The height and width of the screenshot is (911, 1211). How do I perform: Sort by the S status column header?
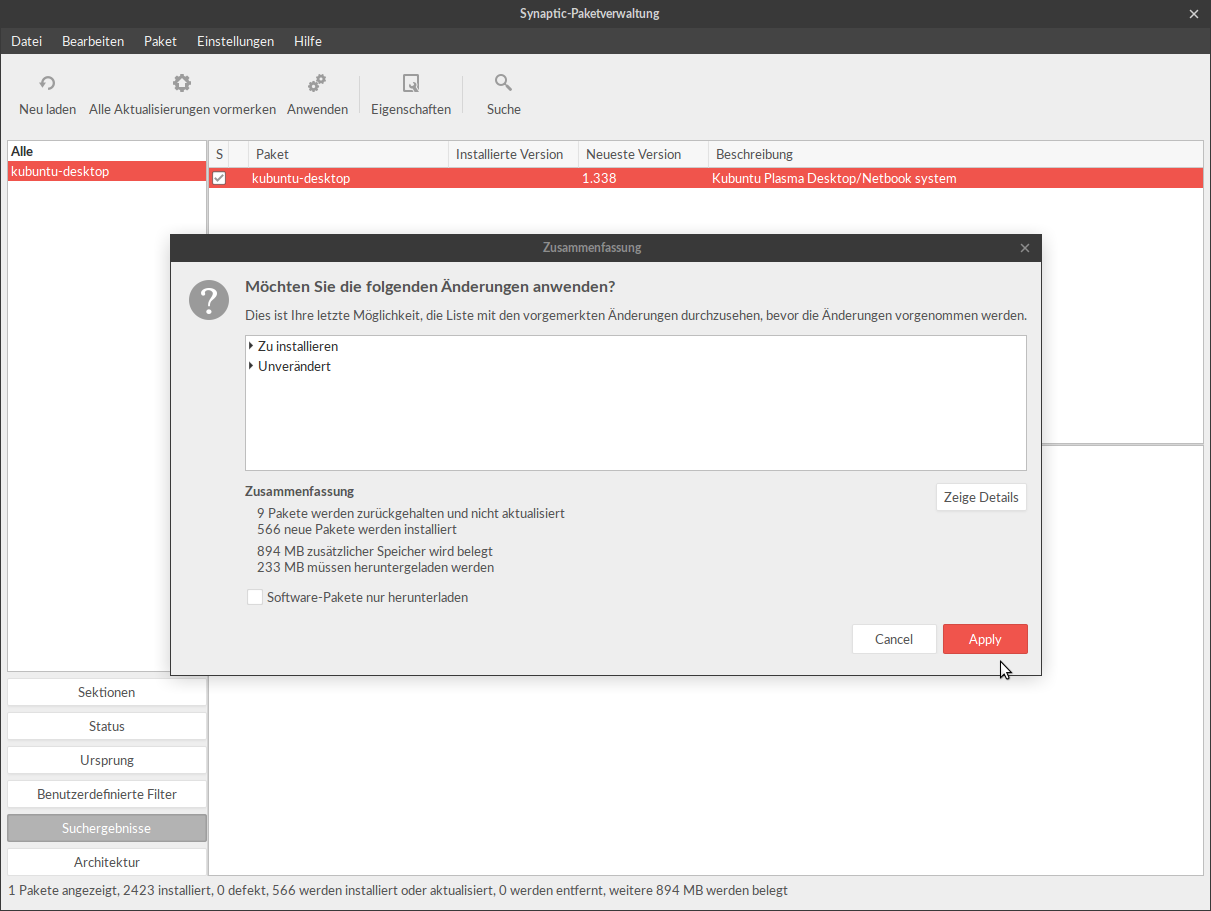coord(219,154)
